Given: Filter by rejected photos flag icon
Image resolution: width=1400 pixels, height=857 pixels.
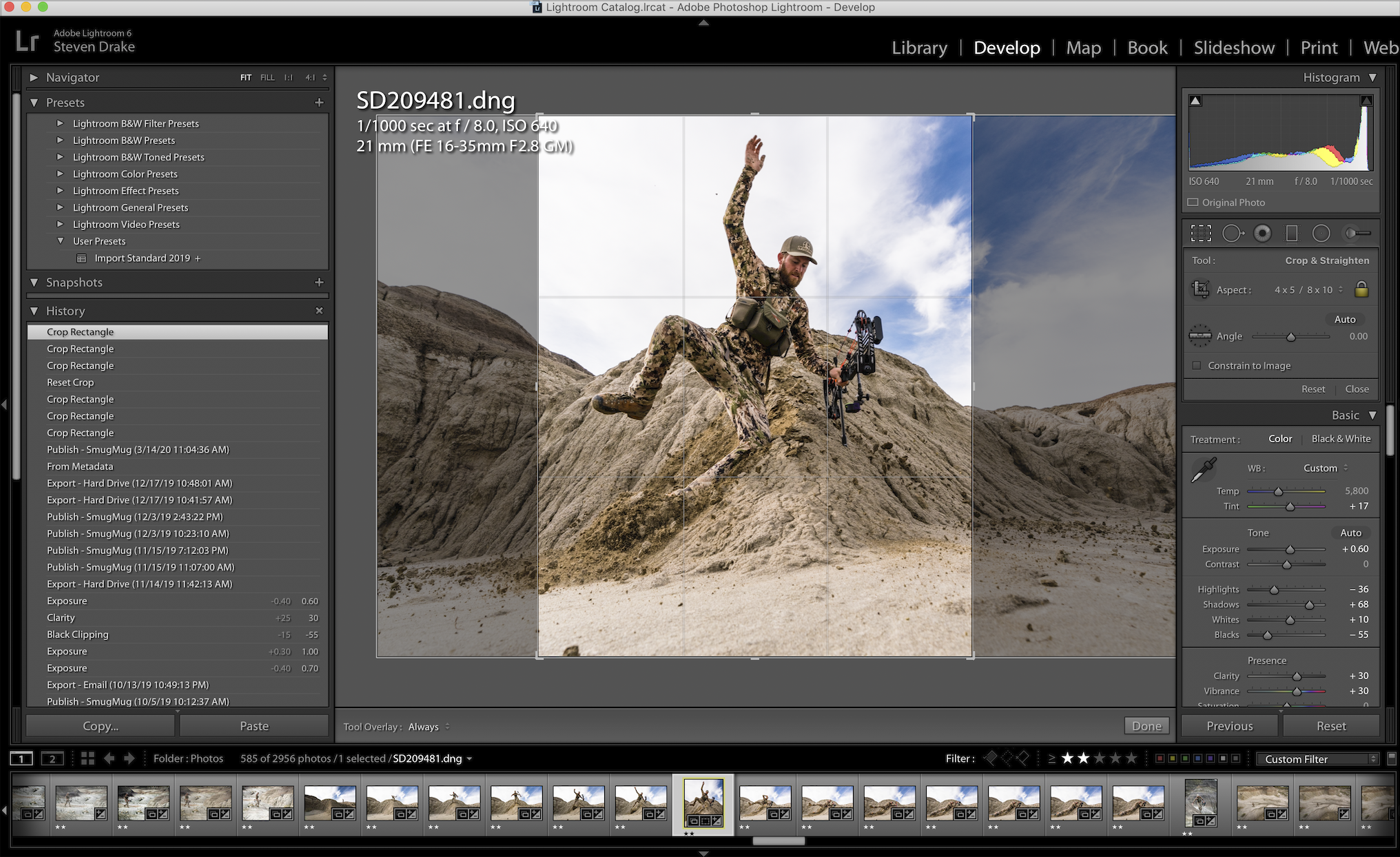Looking at the screenshot, I should tap(1022, 758).
